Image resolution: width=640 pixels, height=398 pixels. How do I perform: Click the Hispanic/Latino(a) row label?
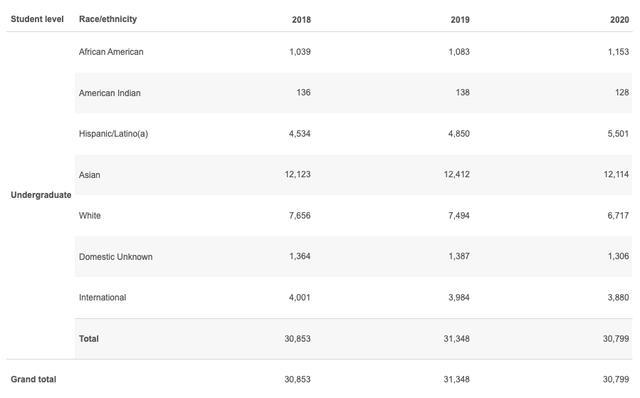113,134
